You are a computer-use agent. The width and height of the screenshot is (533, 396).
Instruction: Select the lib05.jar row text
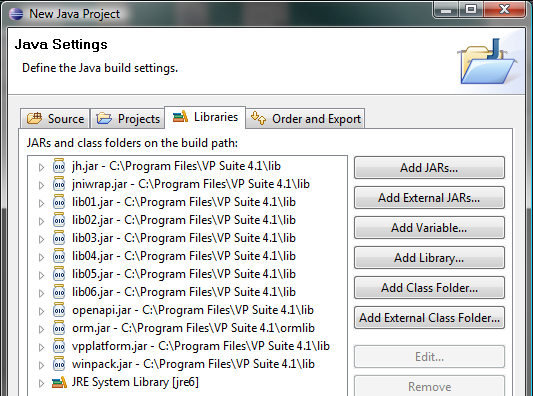184,274
